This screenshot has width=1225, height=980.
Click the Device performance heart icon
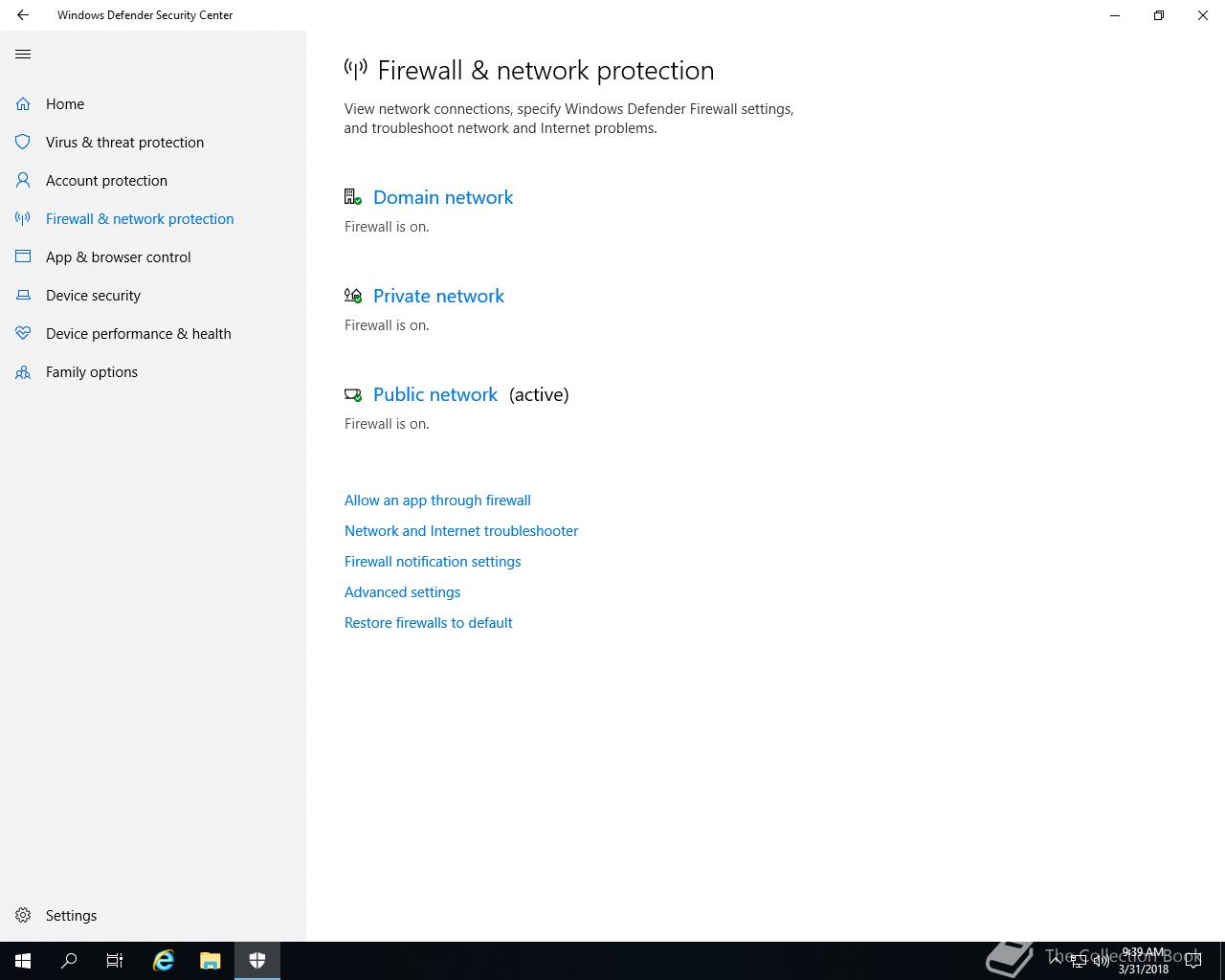pyautogui.click(x=23, y=333)
